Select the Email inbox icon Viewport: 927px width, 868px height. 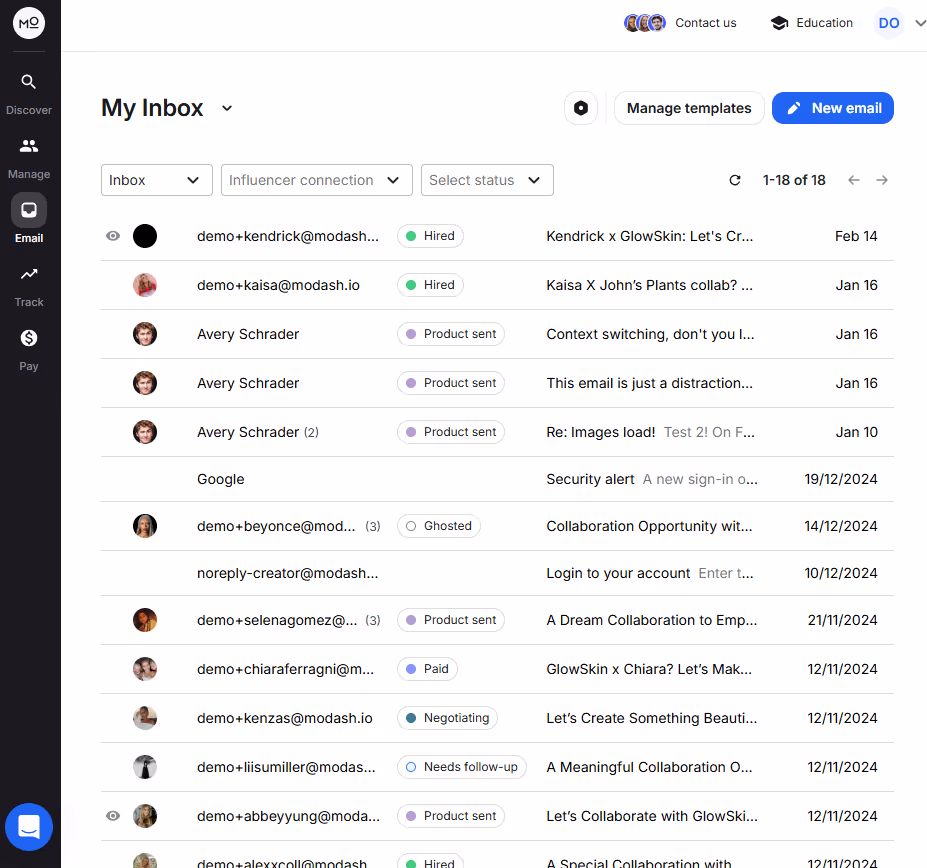pyautogui.click(x=29, y=210)
